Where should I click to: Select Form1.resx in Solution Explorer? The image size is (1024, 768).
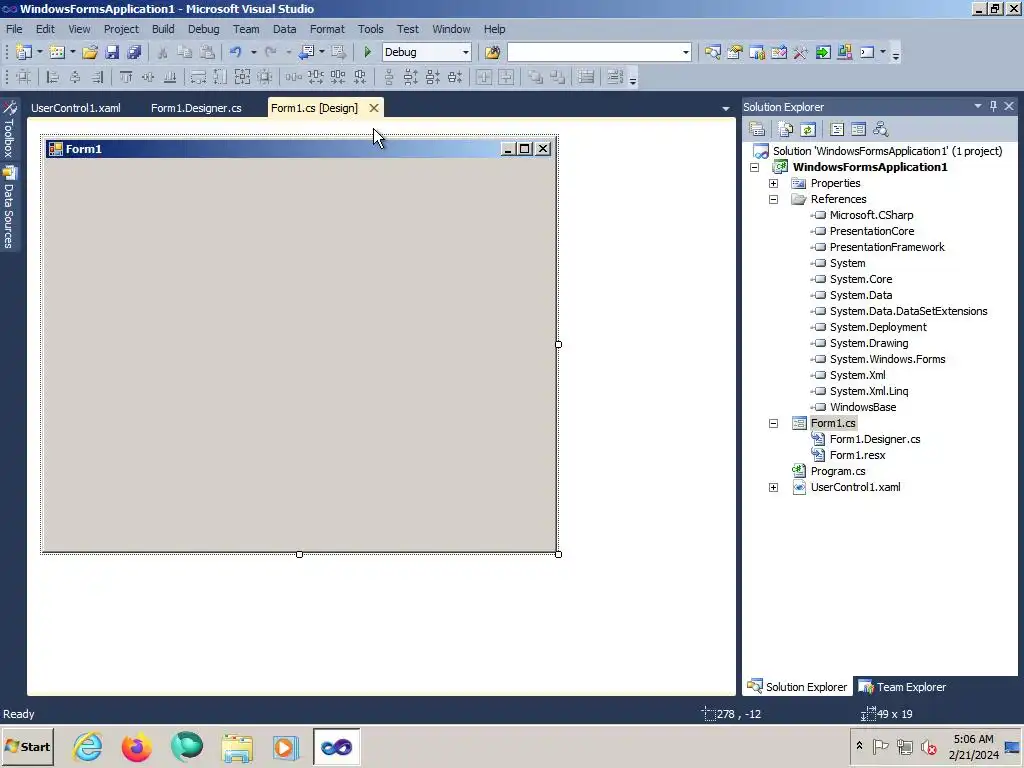857,455
